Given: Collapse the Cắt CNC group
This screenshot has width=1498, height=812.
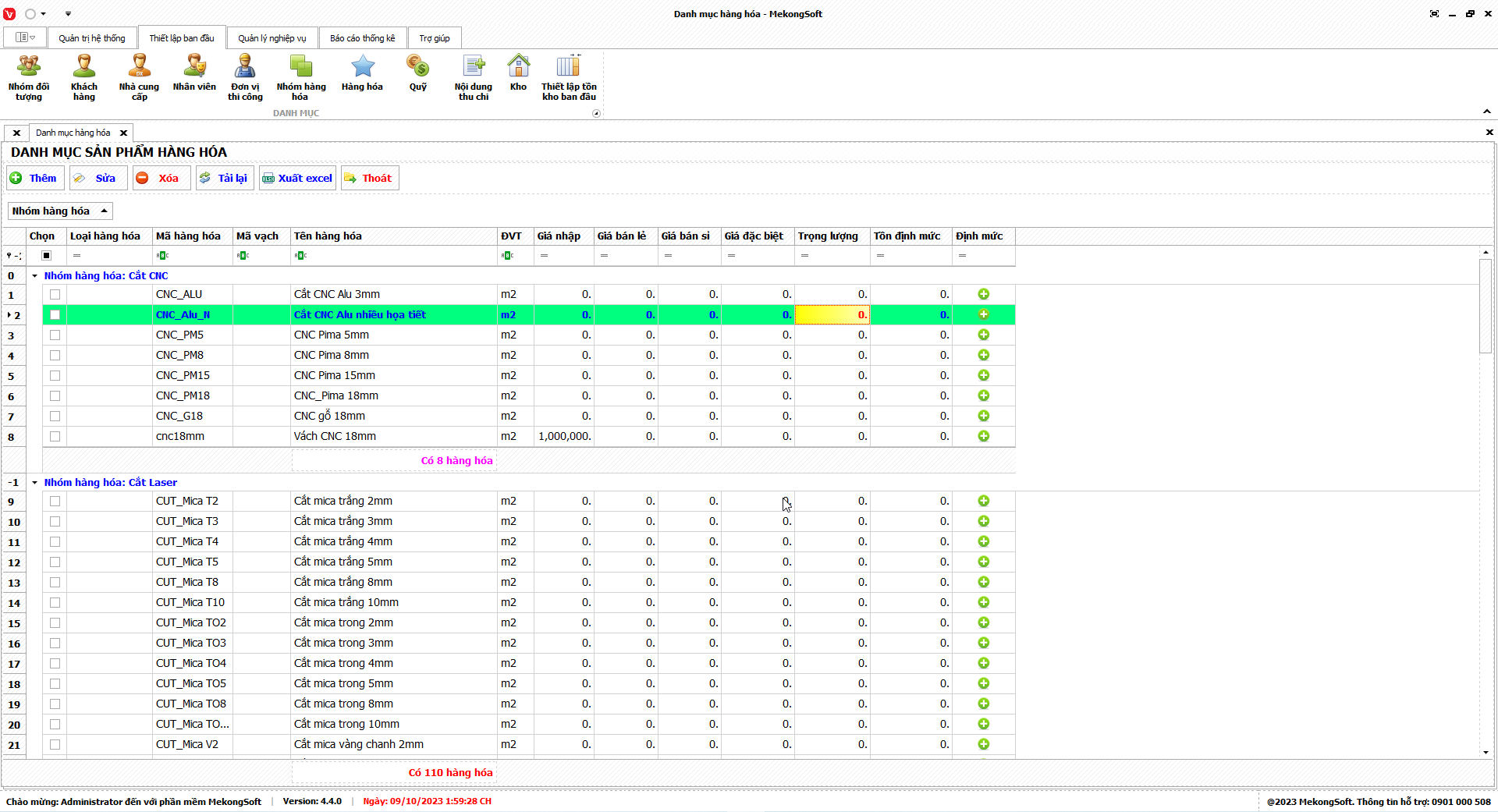Looking at the screenshot, I should tap(35, 276).
